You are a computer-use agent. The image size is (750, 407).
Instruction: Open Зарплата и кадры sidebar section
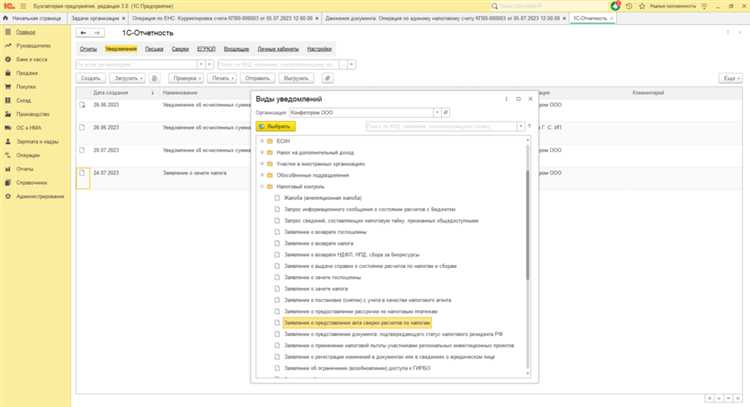(x=35, y=141)
